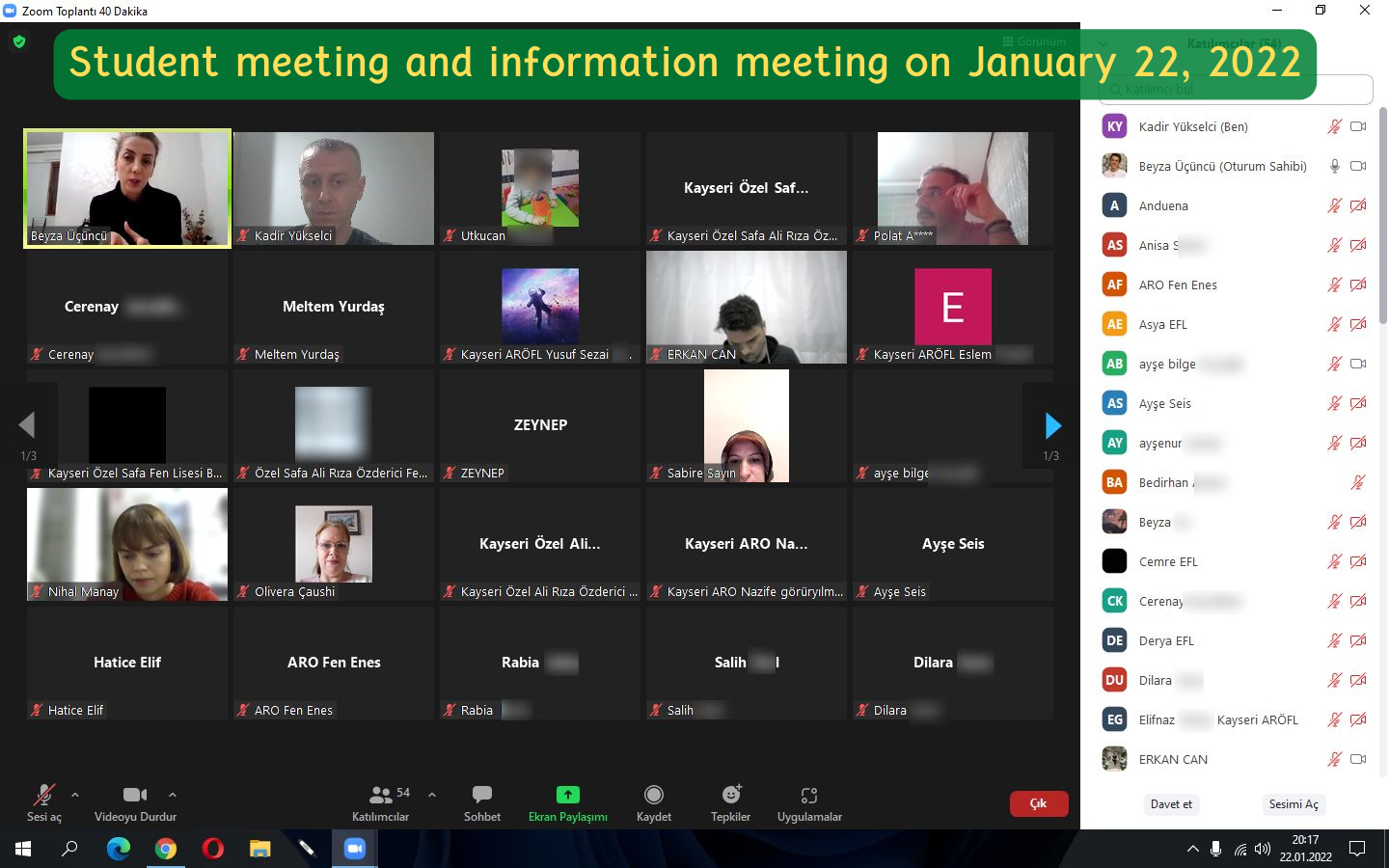
Task: Click the Katılımcı bul search field
Action: (1236, 89)
